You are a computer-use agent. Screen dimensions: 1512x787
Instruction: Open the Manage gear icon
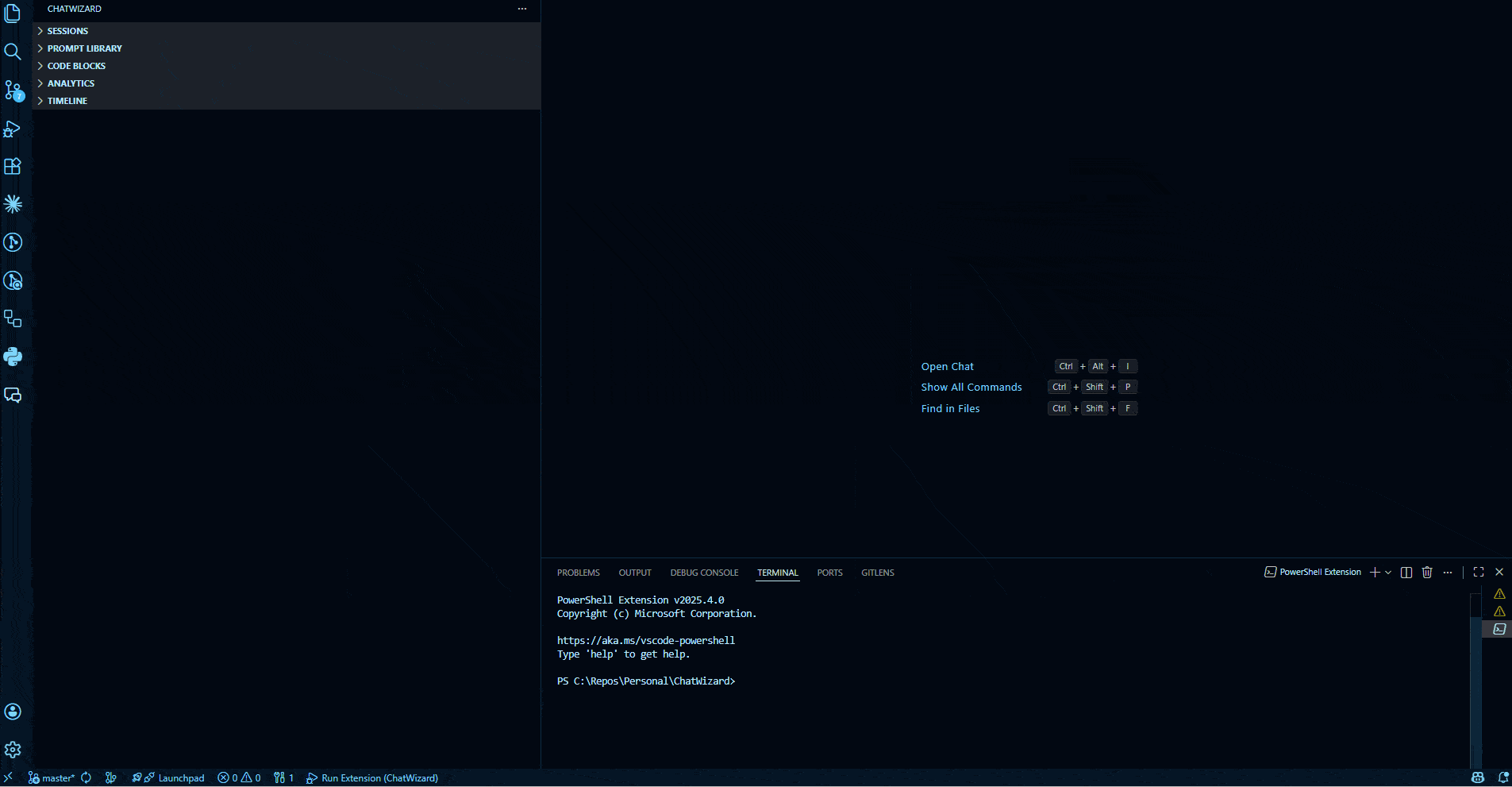[x=13, y=750]
